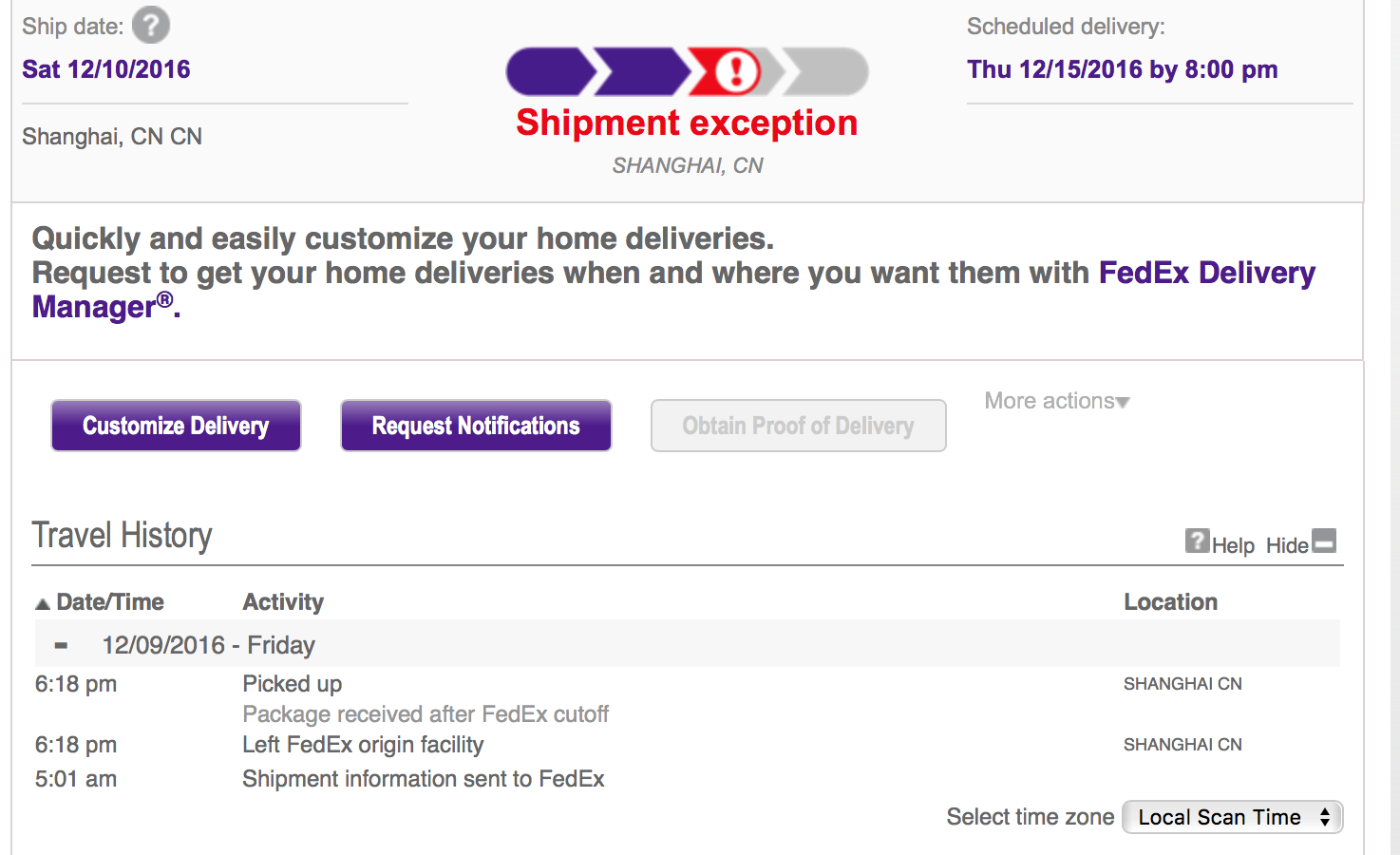Click the Location column header

tap(1170, 602)
